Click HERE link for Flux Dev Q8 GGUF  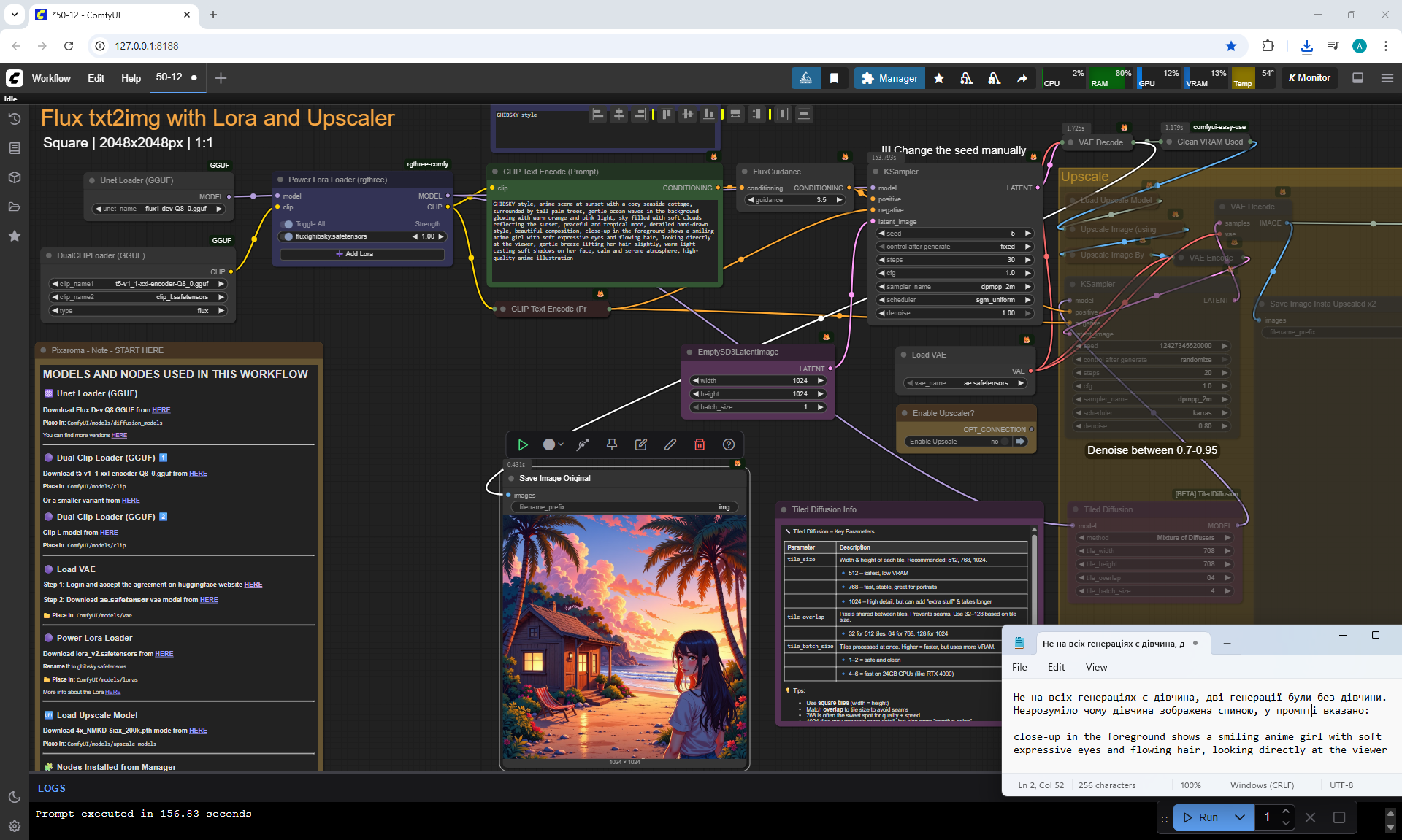click(x=161, y=410)
